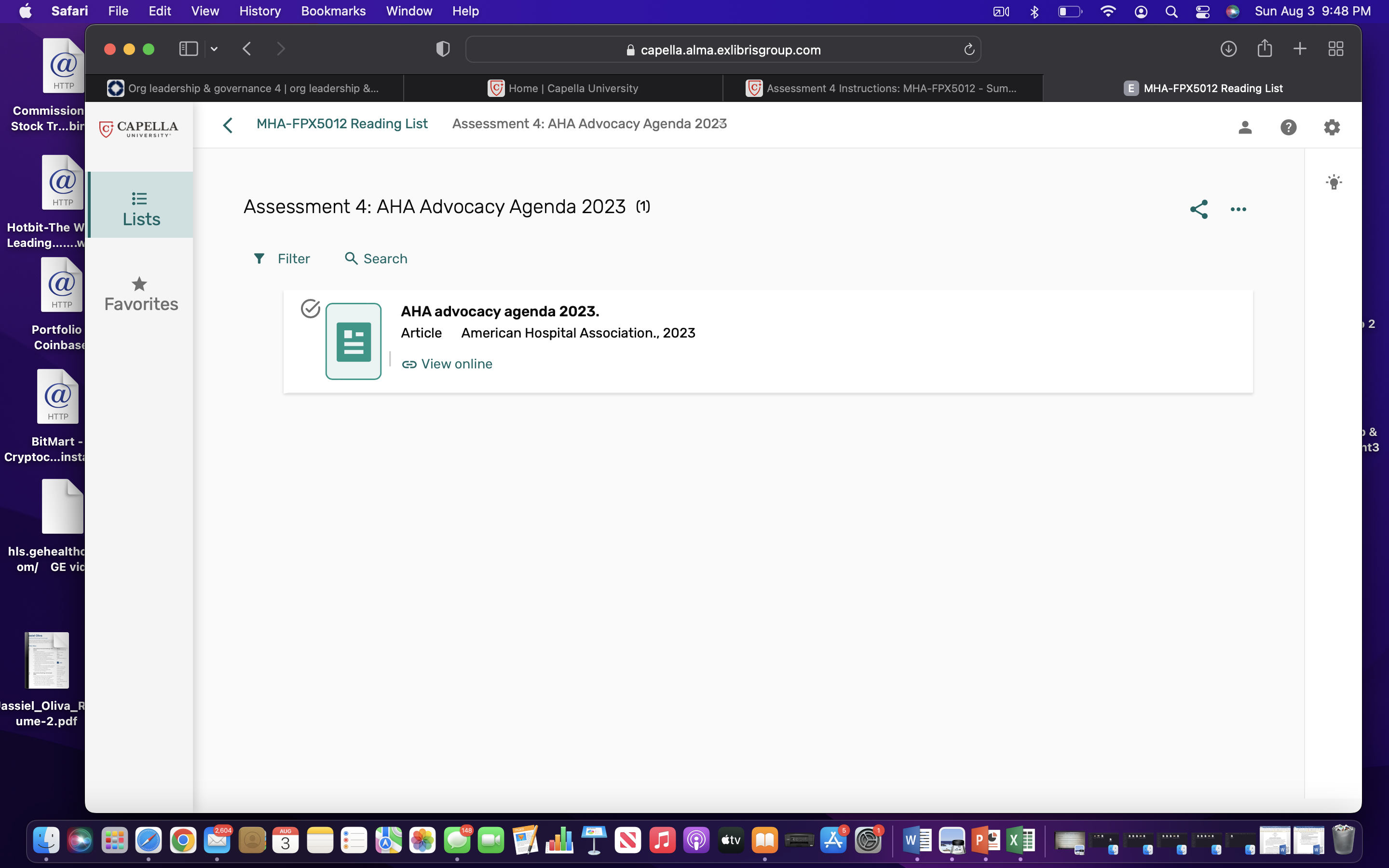Image resolution: width=1389 pixels, height=868 pixels.
Task: Open the Apple menu
Action: point(26,11)
